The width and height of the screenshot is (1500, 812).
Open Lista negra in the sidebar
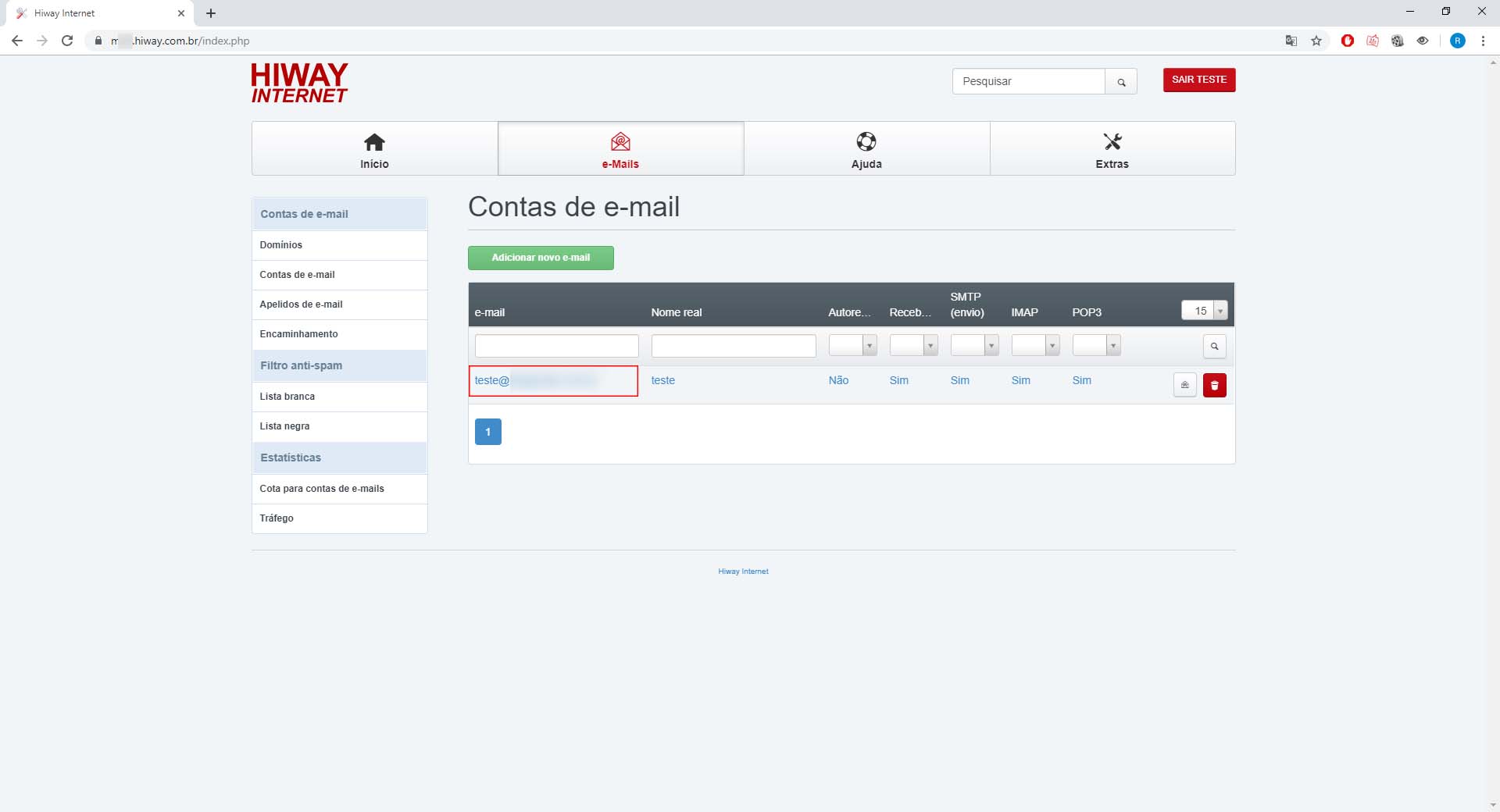click(x=339, y=426)
